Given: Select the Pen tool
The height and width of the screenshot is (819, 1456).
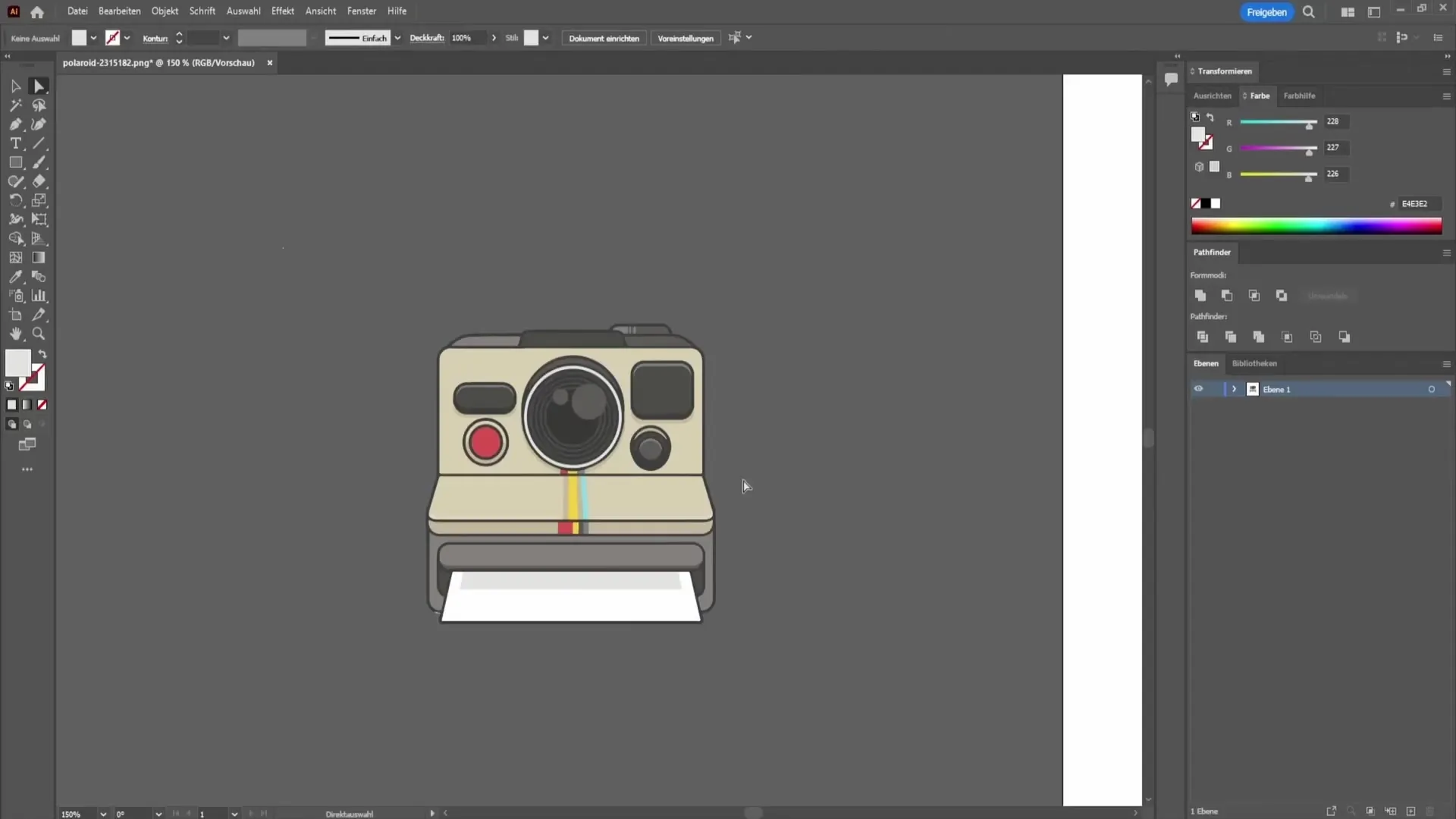Looking at the screenshot, I should [16, 124].
